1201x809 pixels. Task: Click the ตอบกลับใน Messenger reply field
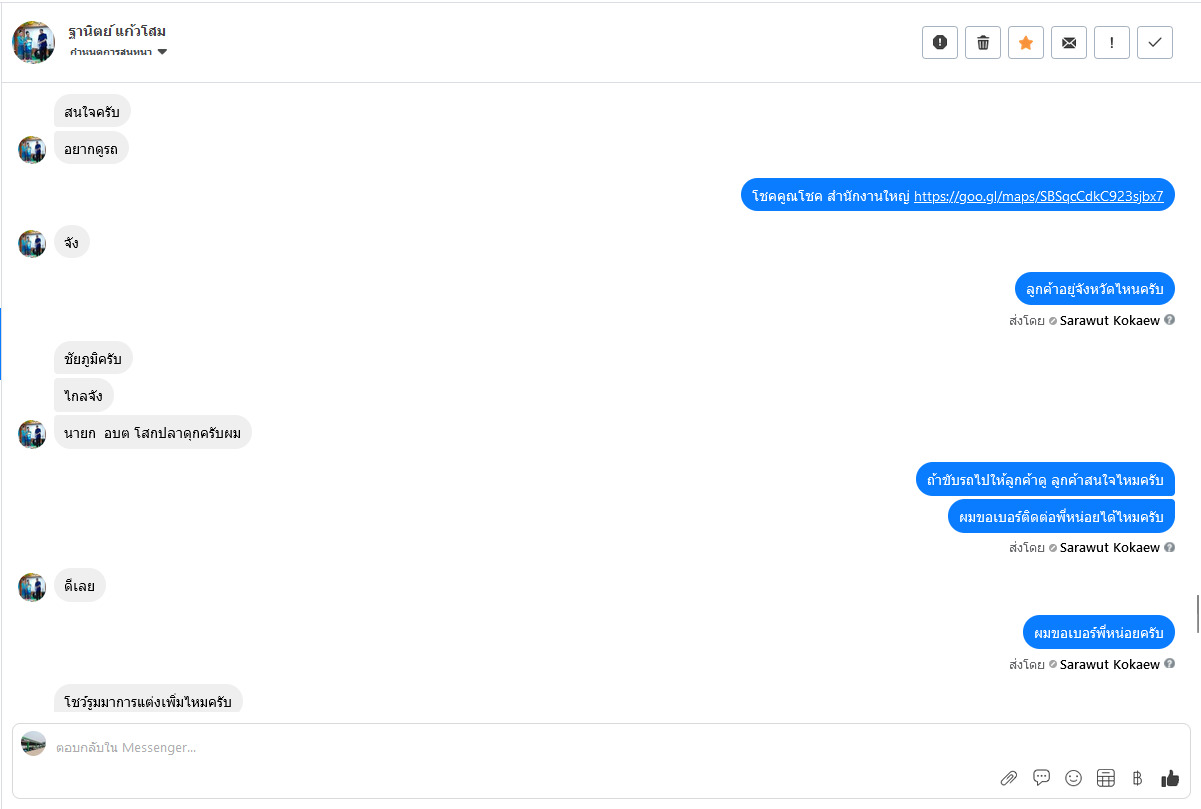(500, 747)
